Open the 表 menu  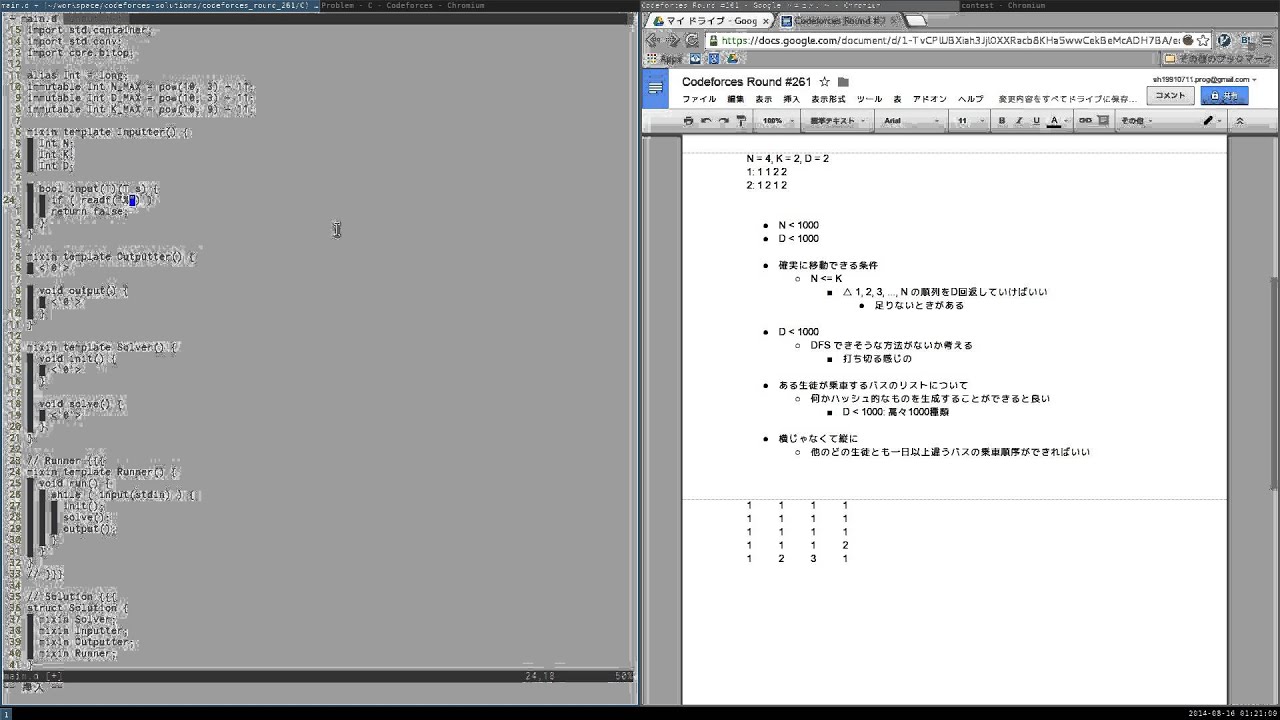click(x=897, y=99)
